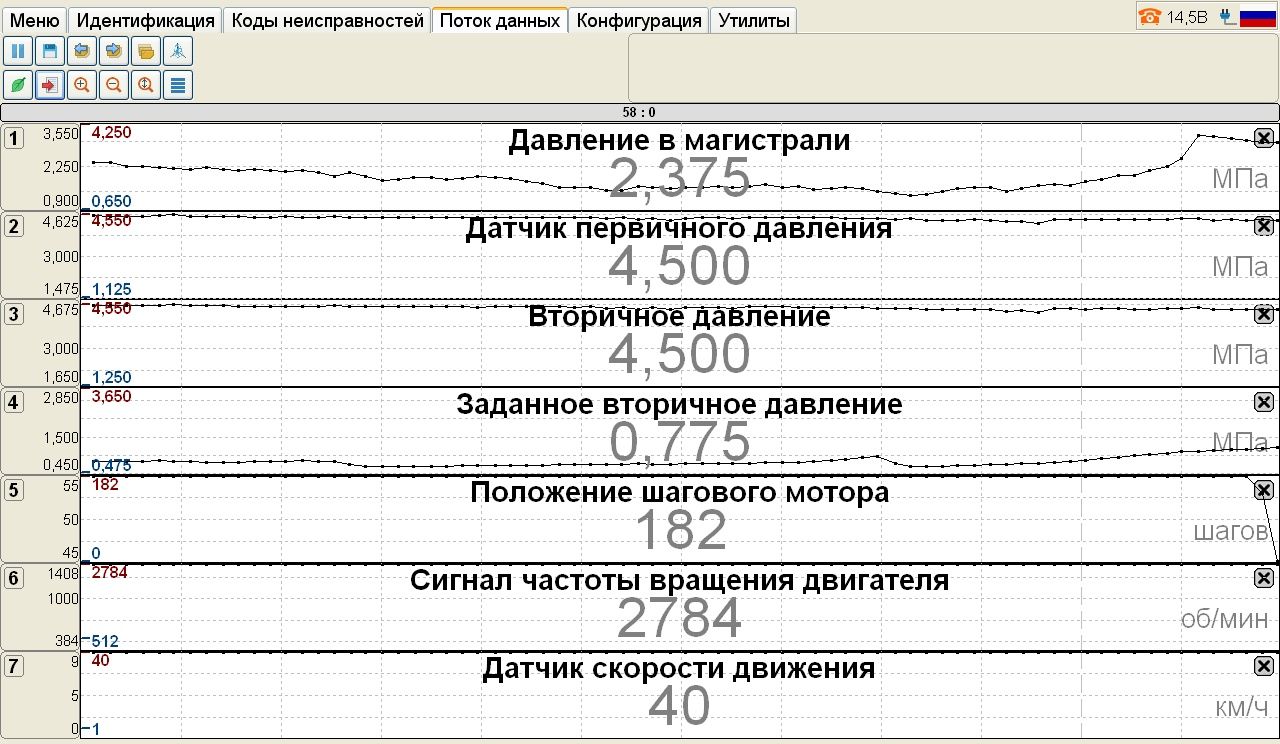Save recorded data with floppy disk icon
Image resolution: width=1280 pixels, height=744 pixels.
click(x=50, y=51)
